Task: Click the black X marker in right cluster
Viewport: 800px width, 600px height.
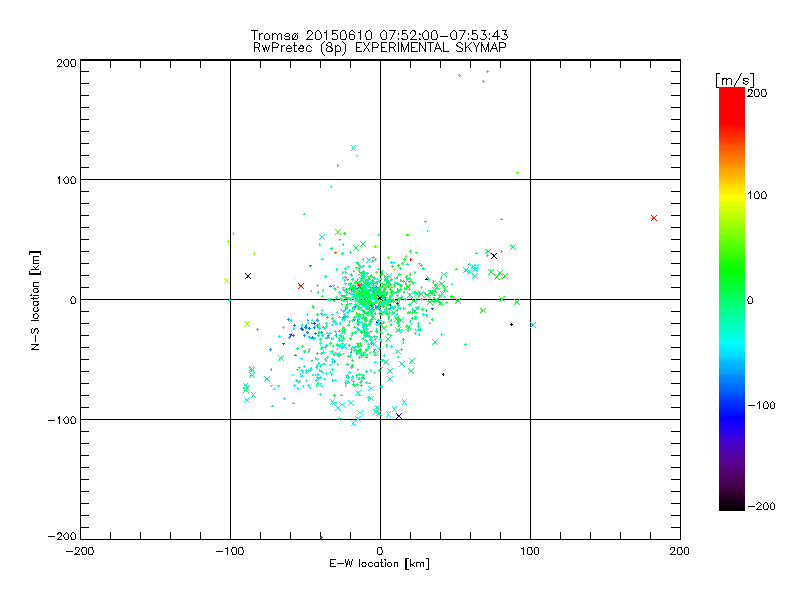Action: (494, 256)
